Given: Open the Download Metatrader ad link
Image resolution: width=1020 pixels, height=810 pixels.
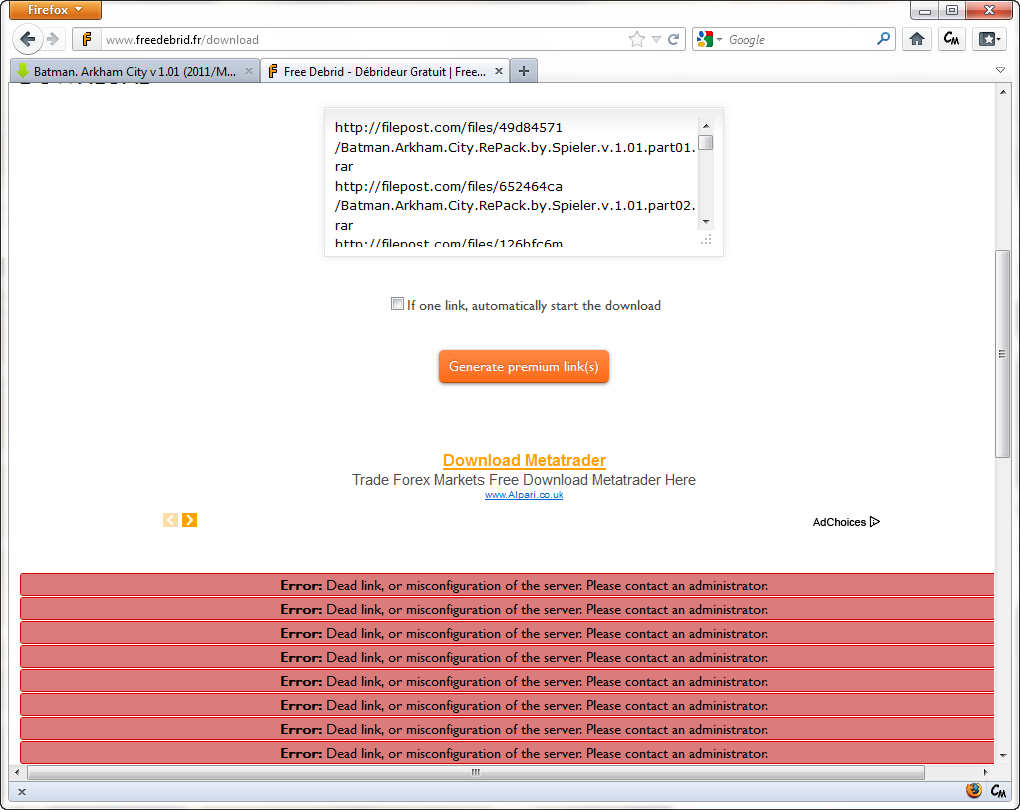Looking at the screenshot, I should click(x=524, y=460).
